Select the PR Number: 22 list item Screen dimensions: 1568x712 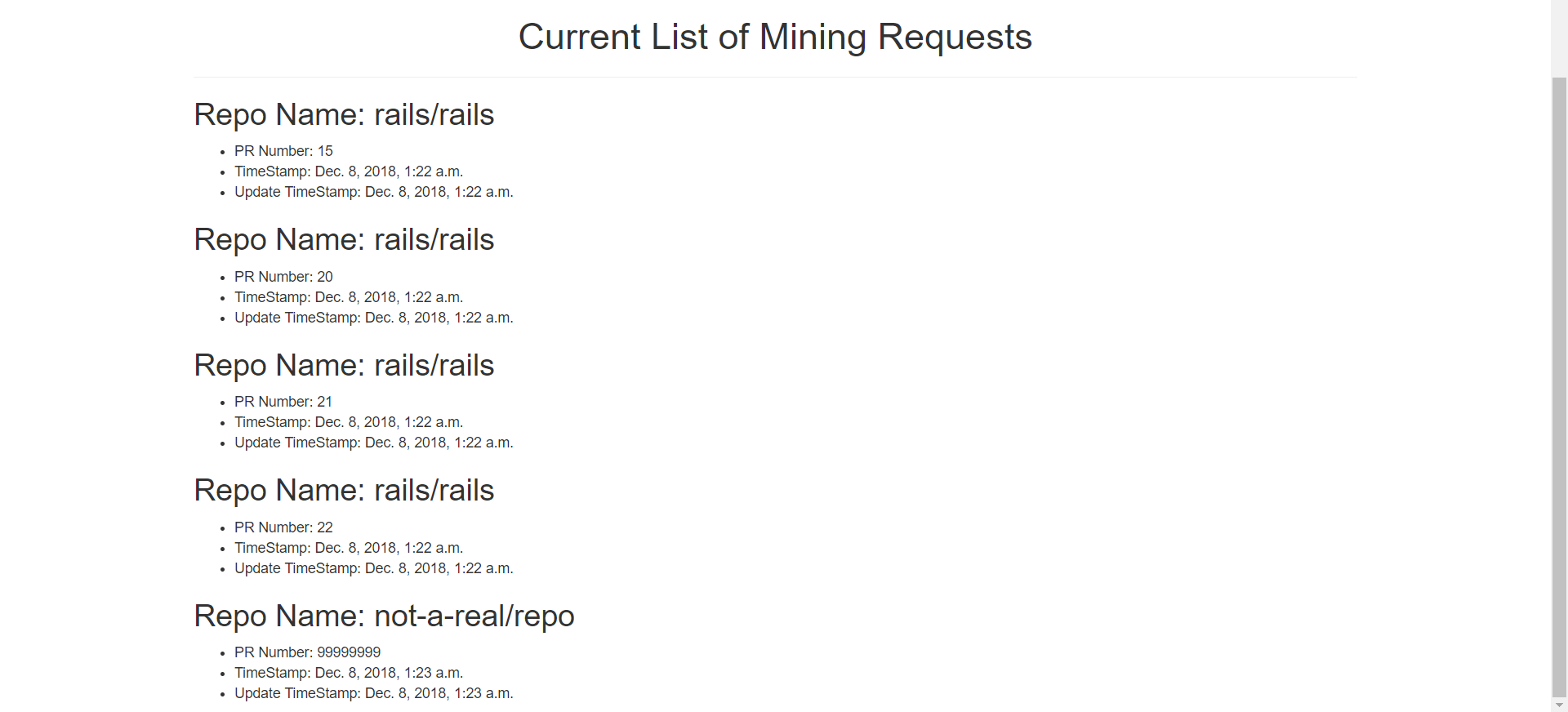283,527
